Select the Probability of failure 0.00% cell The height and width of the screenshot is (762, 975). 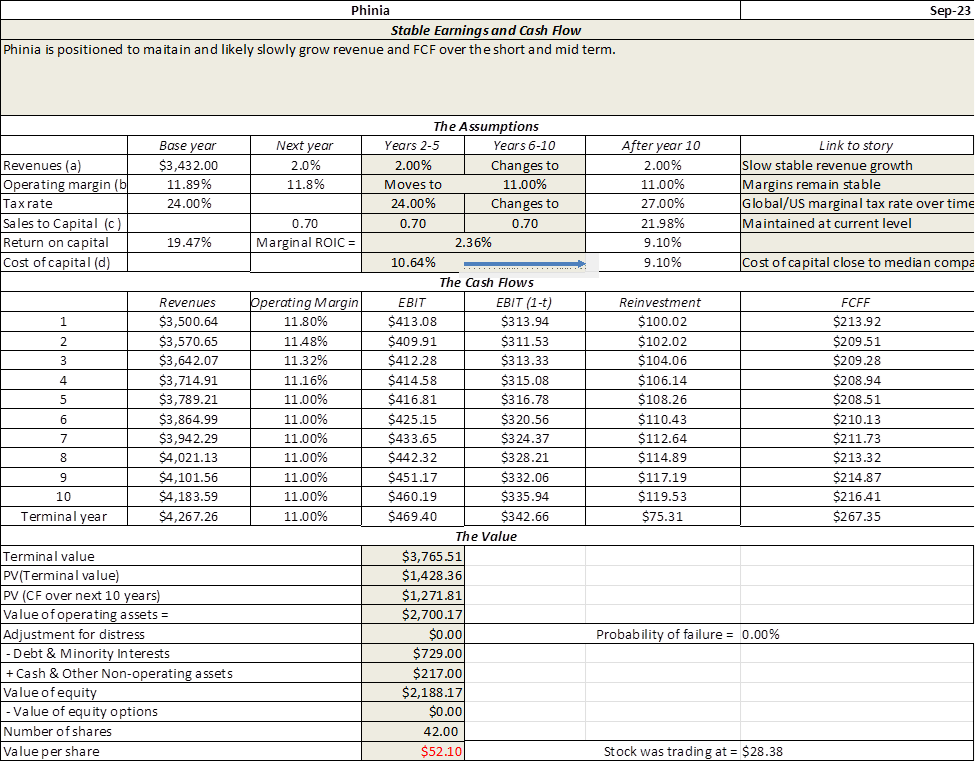(763, 634)
